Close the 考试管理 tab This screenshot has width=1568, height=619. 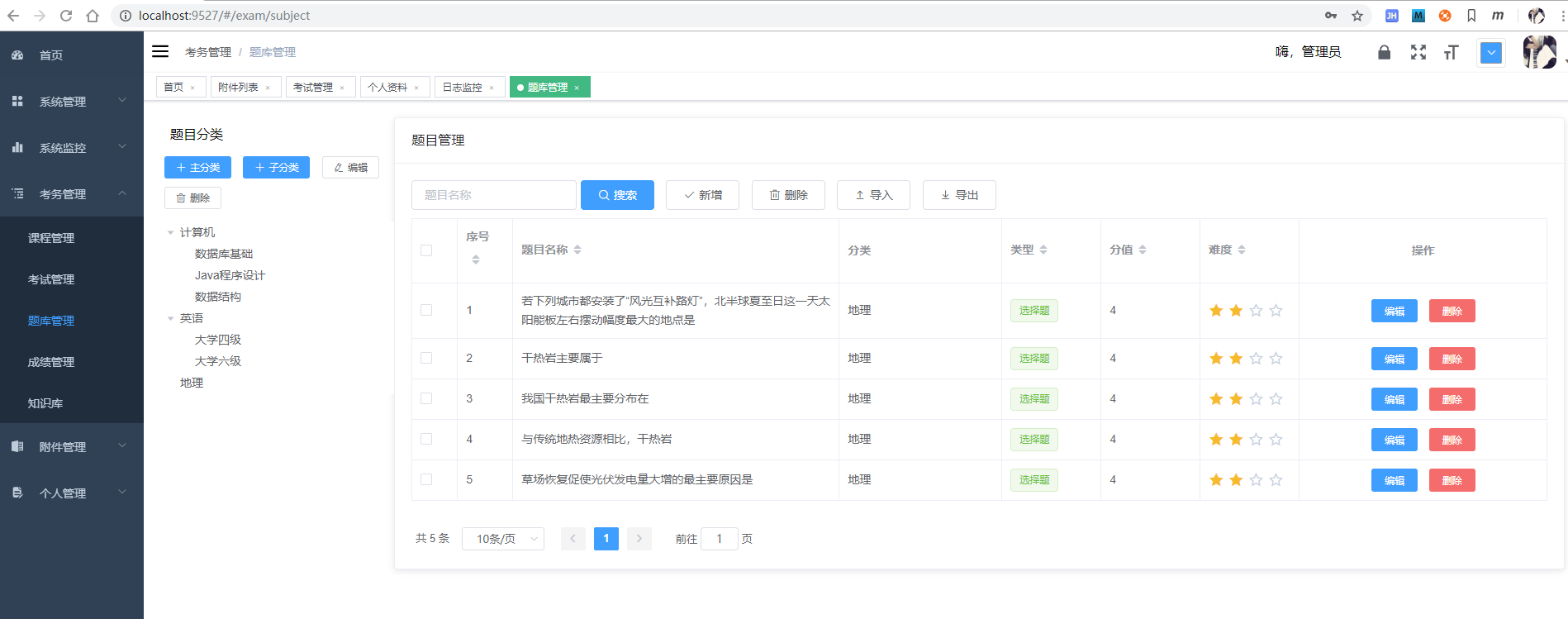coord(342,88)
